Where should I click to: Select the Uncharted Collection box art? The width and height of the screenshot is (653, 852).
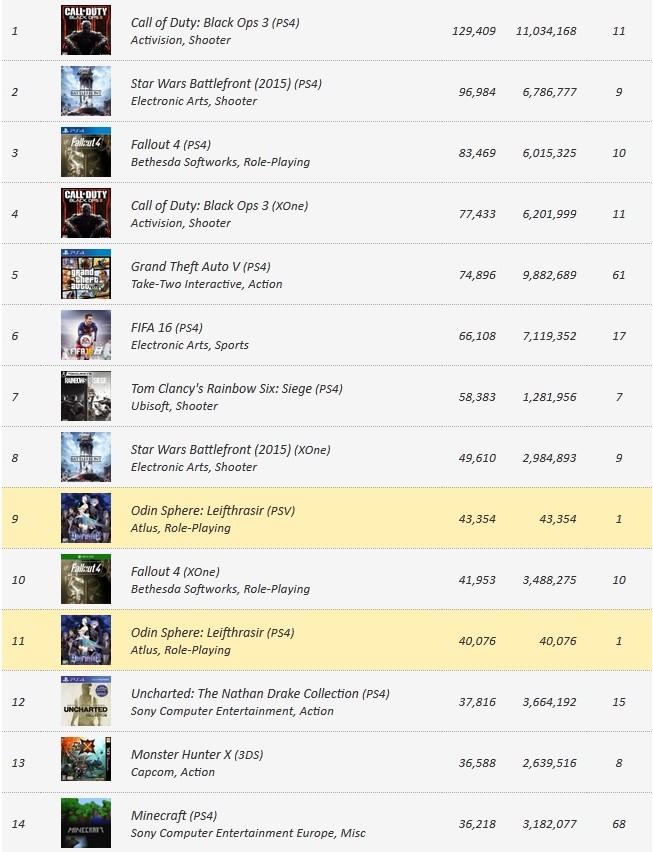point(86,701)
